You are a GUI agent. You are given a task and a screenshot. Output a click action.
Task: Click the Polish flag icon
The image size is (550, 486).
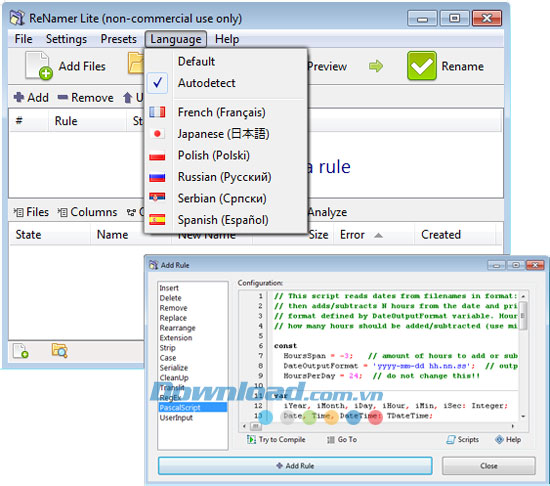157,155
